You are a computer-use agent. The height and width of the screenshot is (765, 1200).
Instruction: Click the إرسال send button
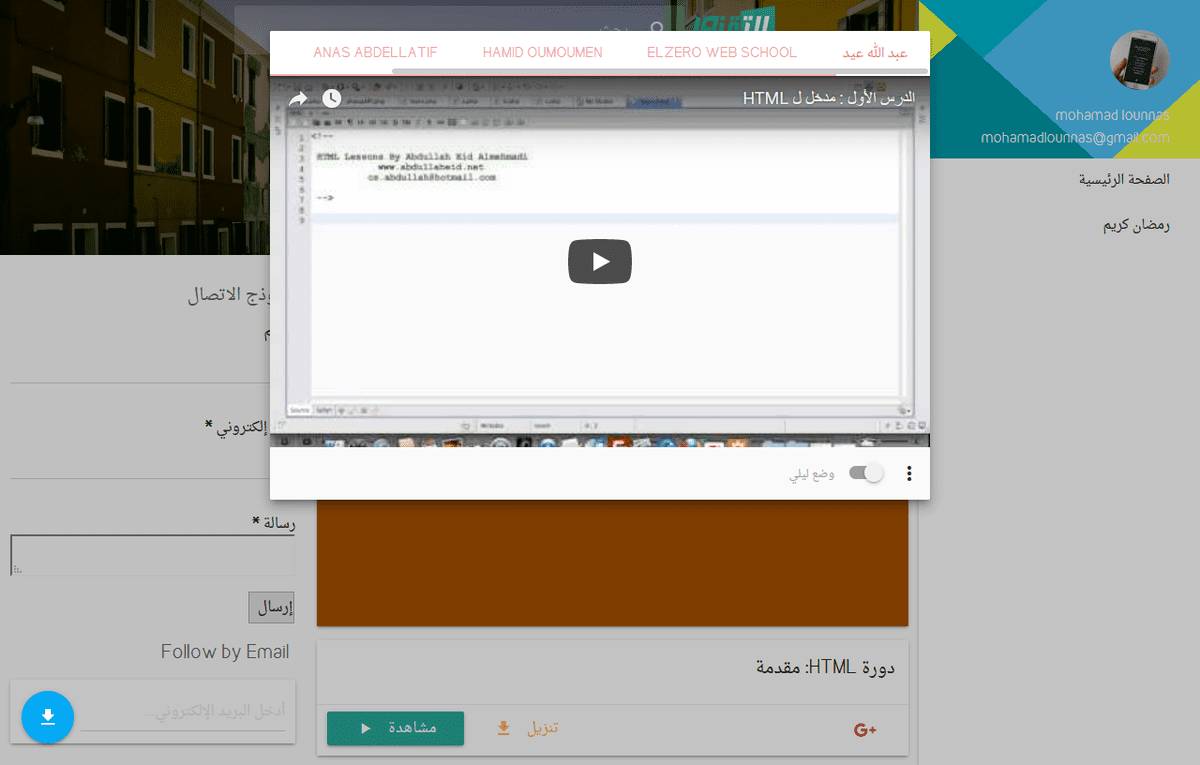[x=271, y=607]
